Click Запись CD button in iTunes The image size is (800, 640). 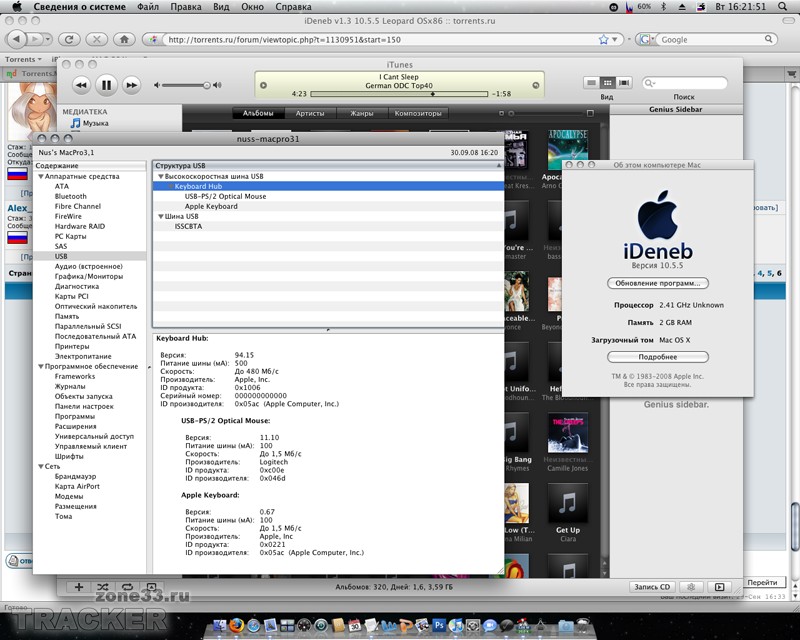click(x=652, y=587)
